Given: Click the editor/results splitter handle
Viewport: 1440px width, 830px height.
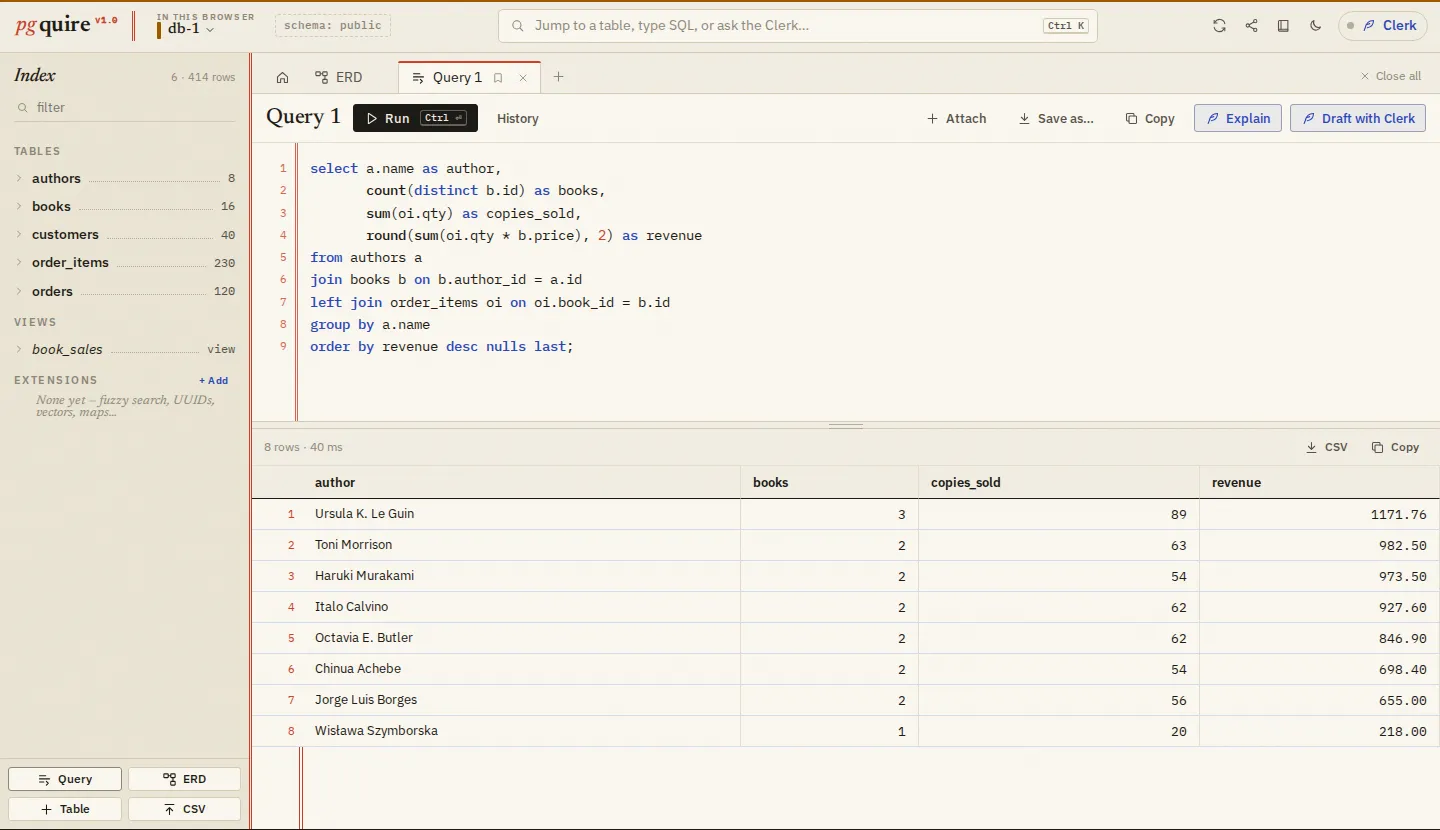Looking at the screenshot, I should (x=846, y=426).
